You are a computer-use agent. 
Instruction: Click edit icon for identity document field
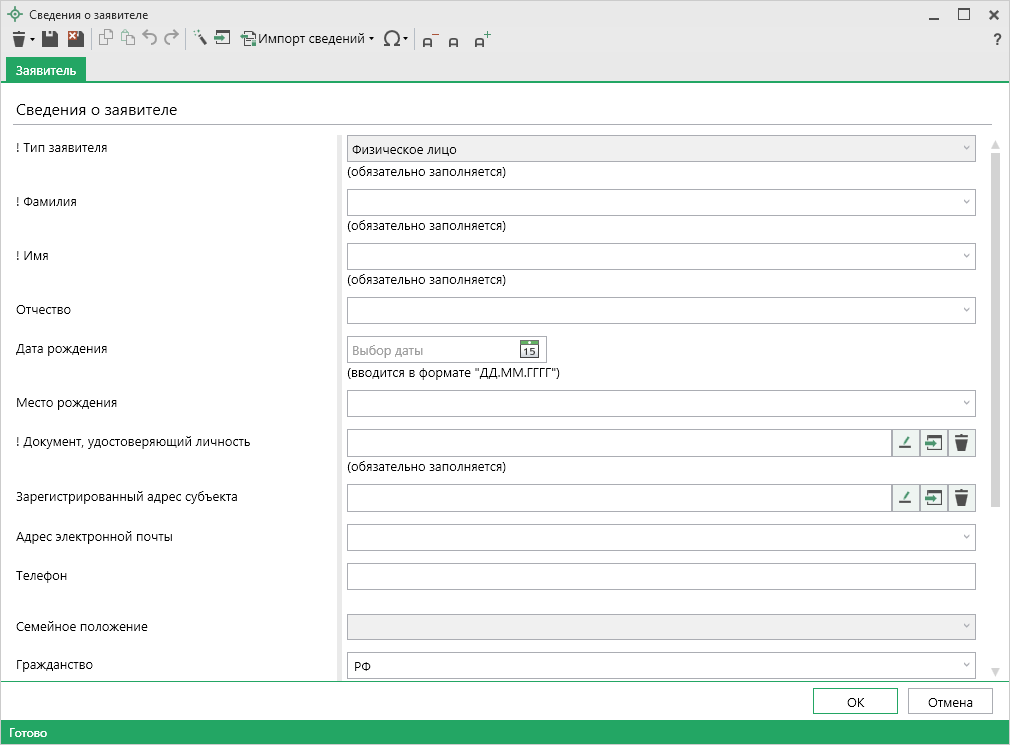coord(905,443)
